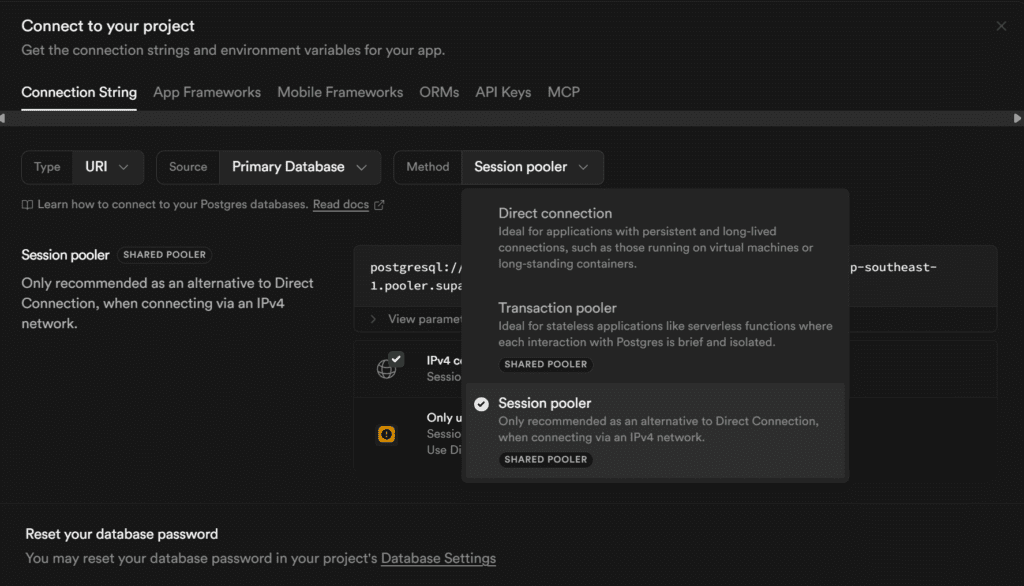Click the horizontal scrollbar track under the tabs
The width and height of the screenshot is (1024, 586).
click(x=510, y=118)
